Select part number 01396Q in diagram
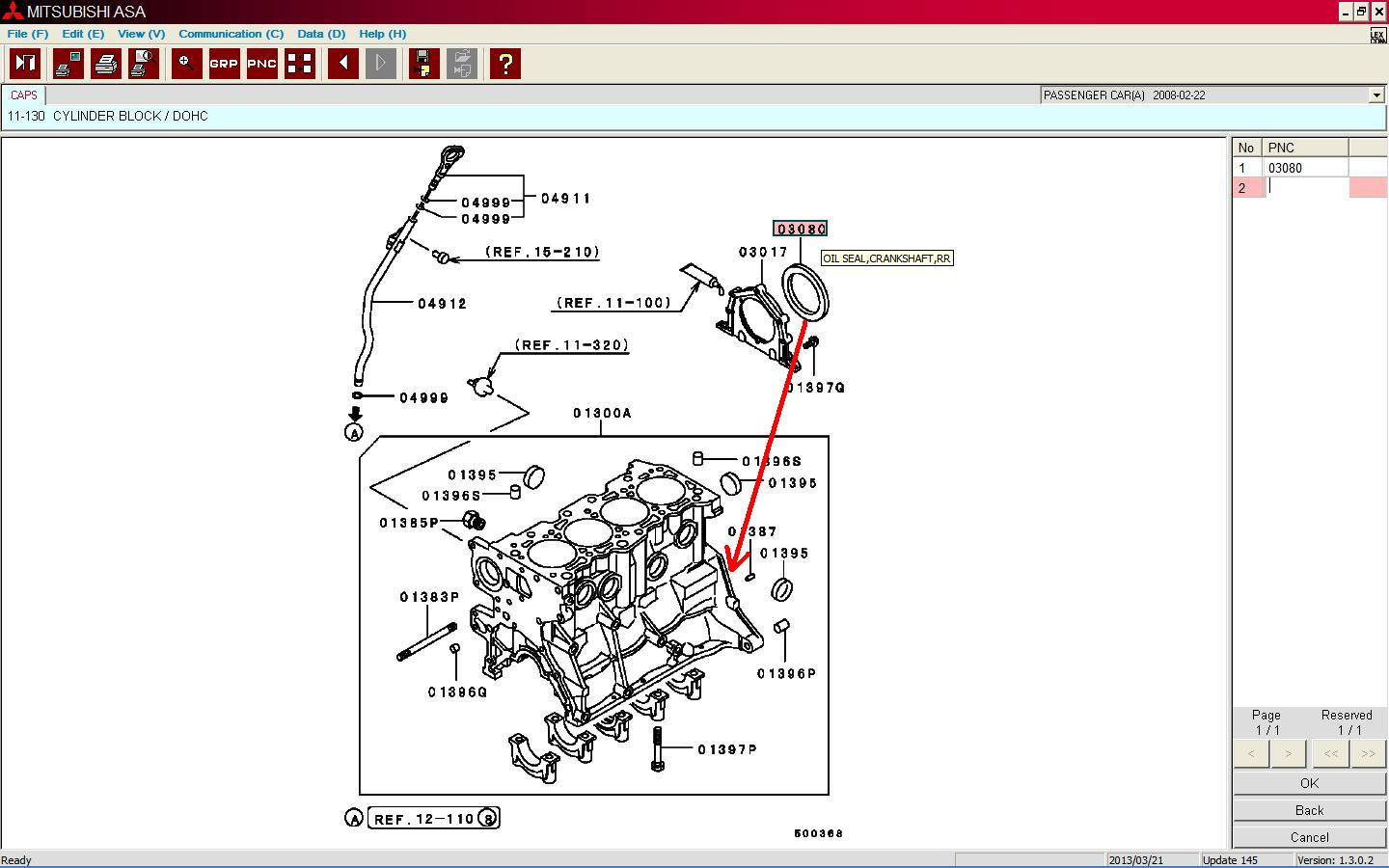 coord(458,692)
